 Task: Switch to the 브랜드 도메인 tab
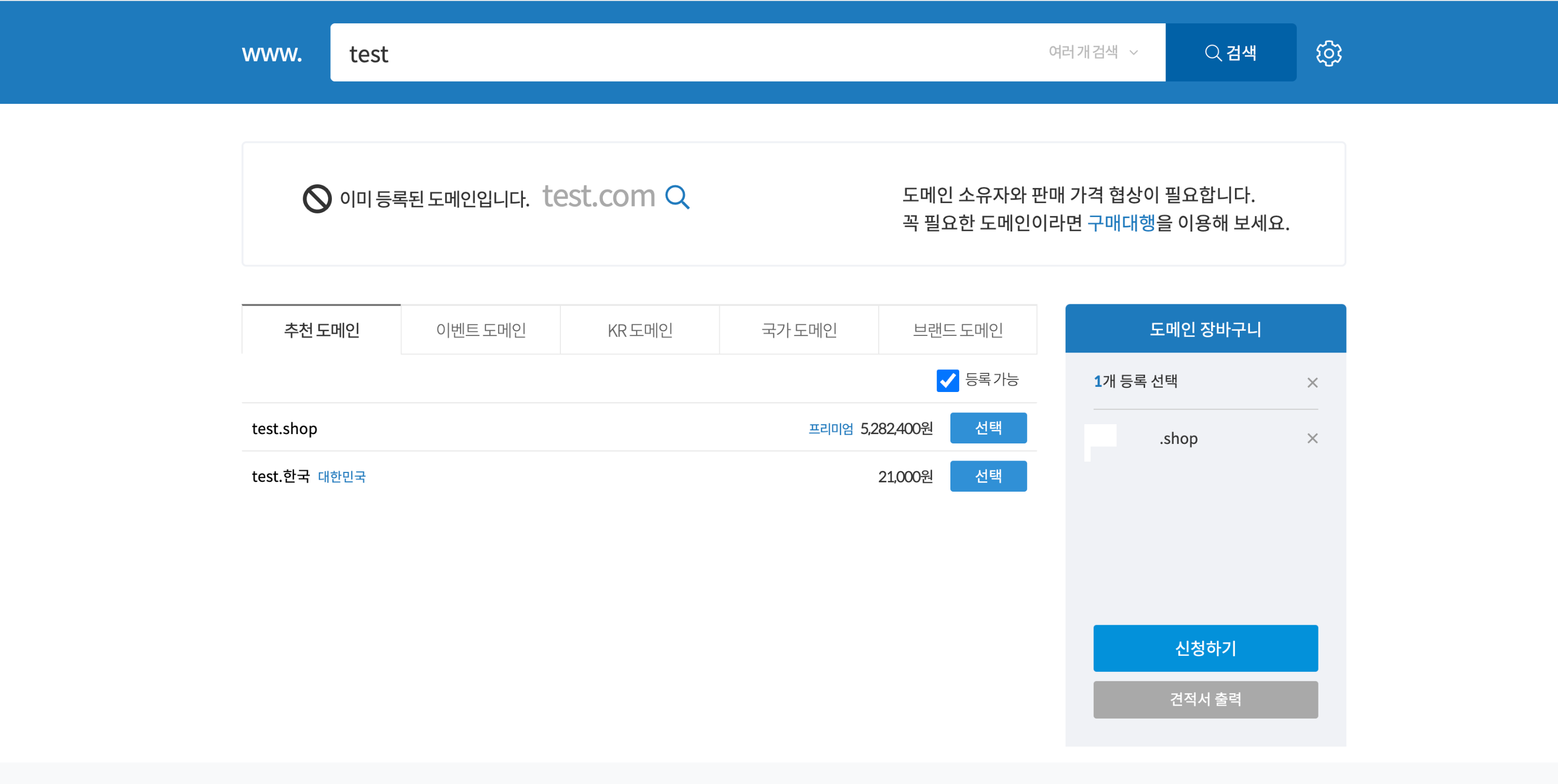(x=958, y=330)
